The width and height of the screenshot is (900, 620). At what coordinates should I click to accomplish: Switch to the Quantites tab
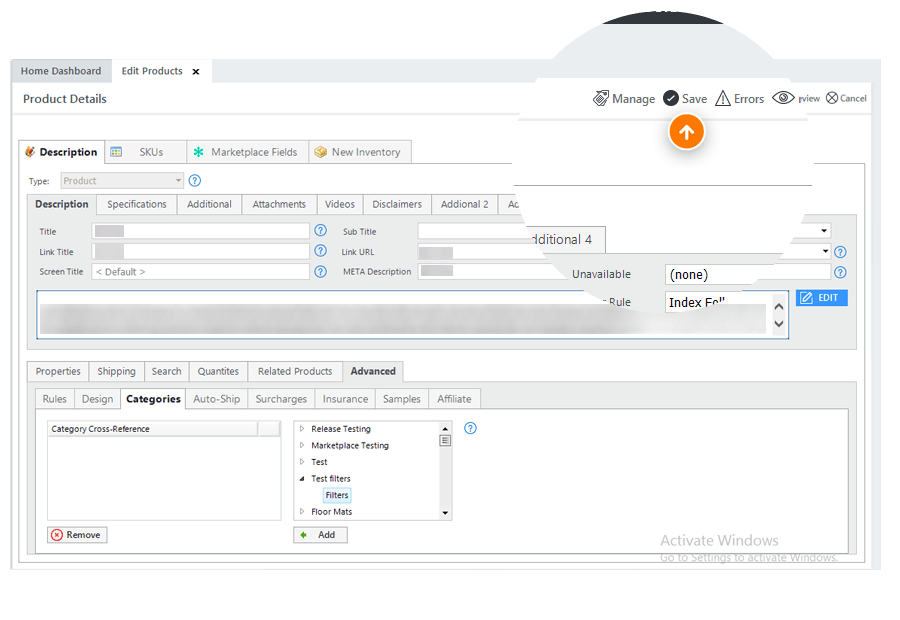click(218, 371)
